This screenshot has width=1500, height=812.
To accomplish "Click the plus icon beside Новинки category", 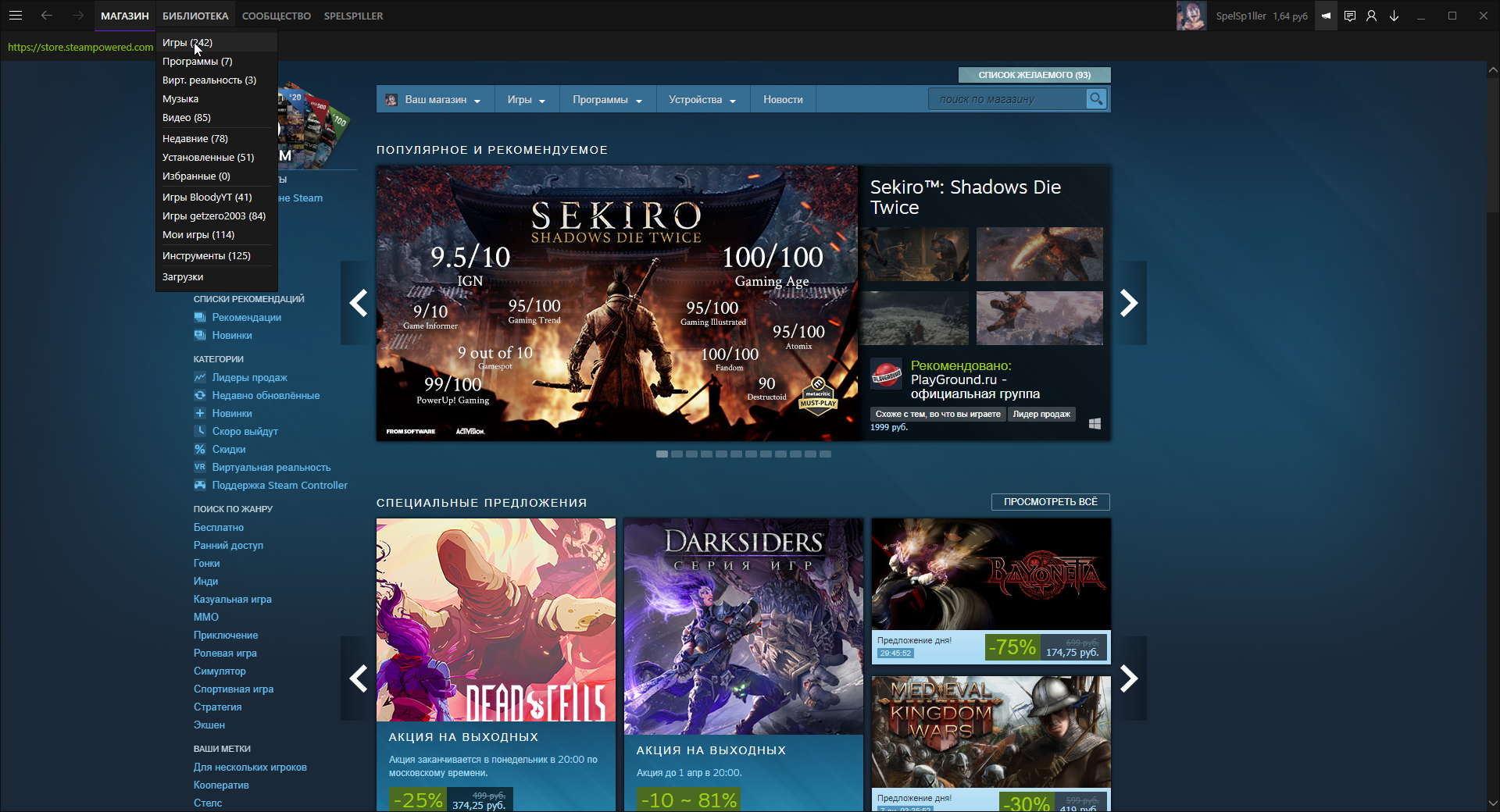I will (200, 413).
